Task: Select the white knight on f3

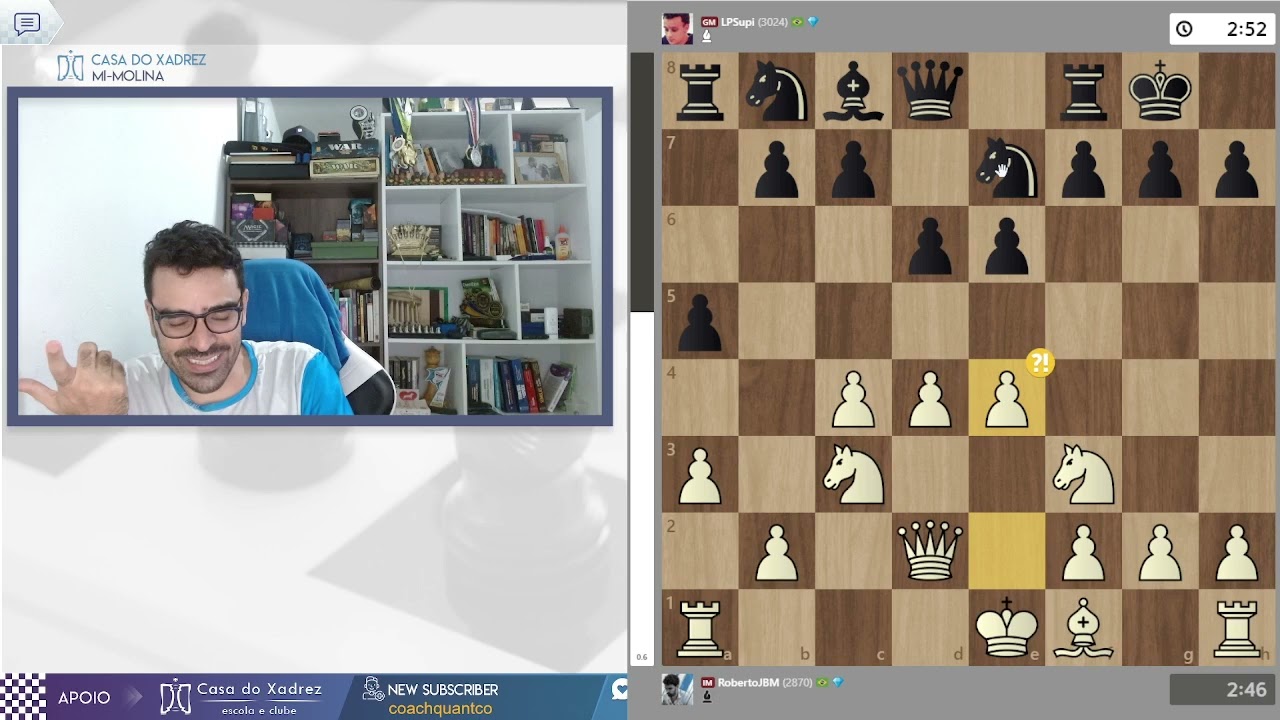Action: click(x=1083, y=474)
